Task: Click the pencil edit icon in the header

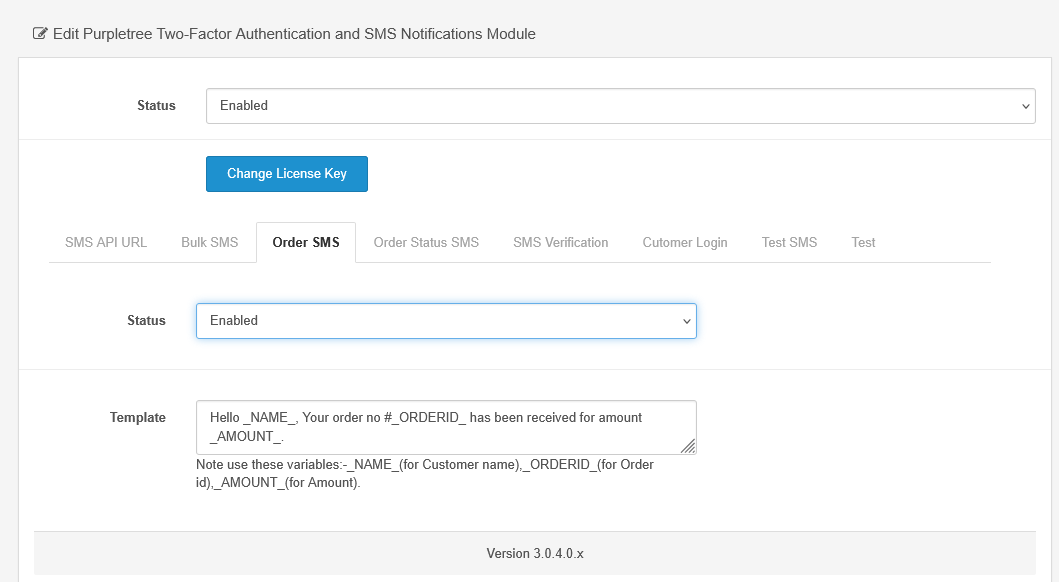Action: [40, 34]
